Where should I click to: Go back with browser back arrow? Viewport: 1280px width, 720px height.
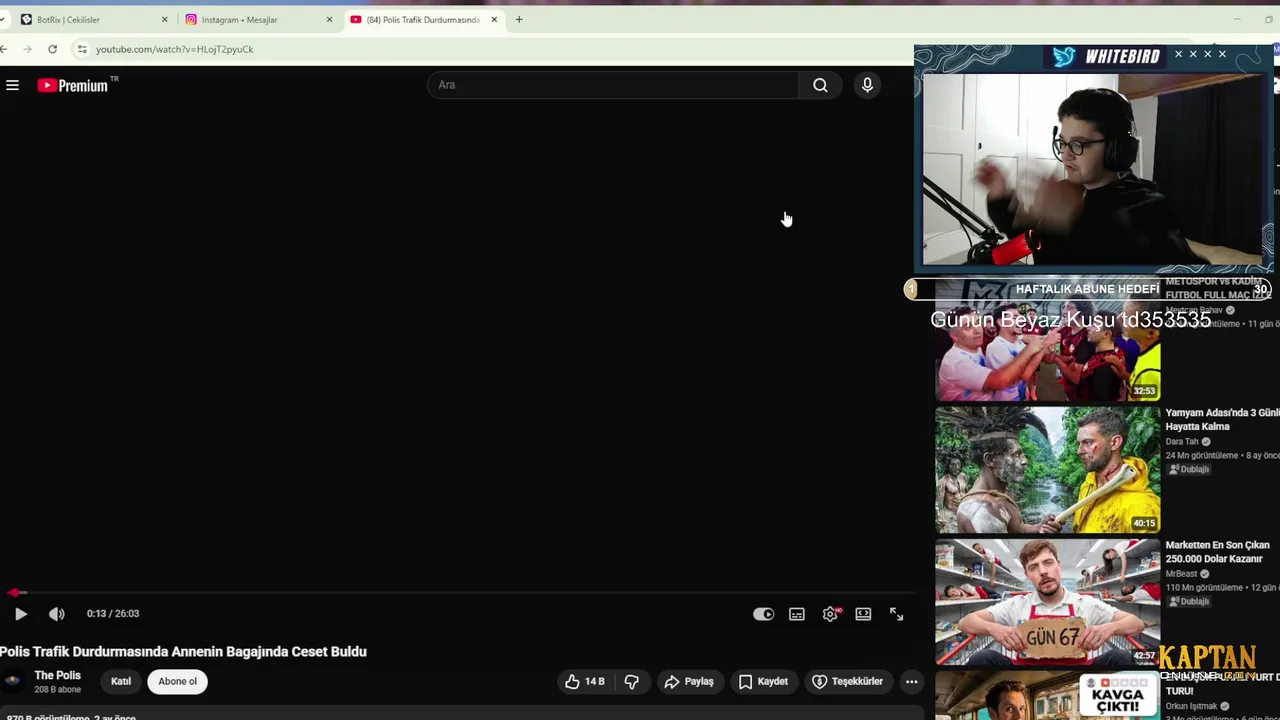click(5, 49)
